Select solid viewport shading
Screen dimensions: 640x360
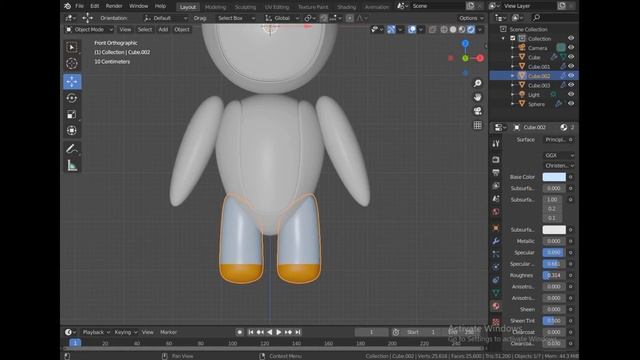coord(453,29)
